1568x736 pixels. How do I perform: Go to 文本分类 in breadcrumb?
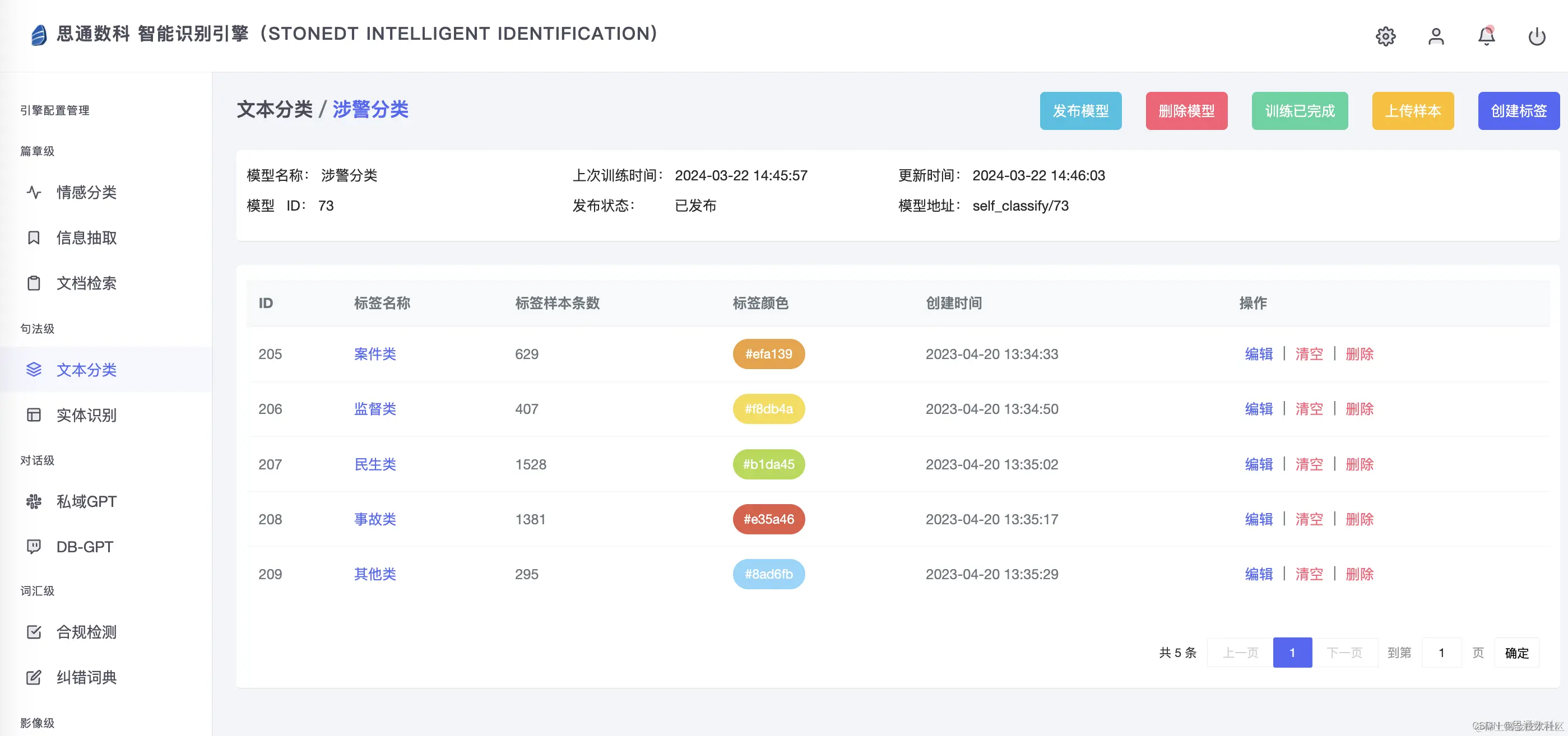[x=275, y=109]
